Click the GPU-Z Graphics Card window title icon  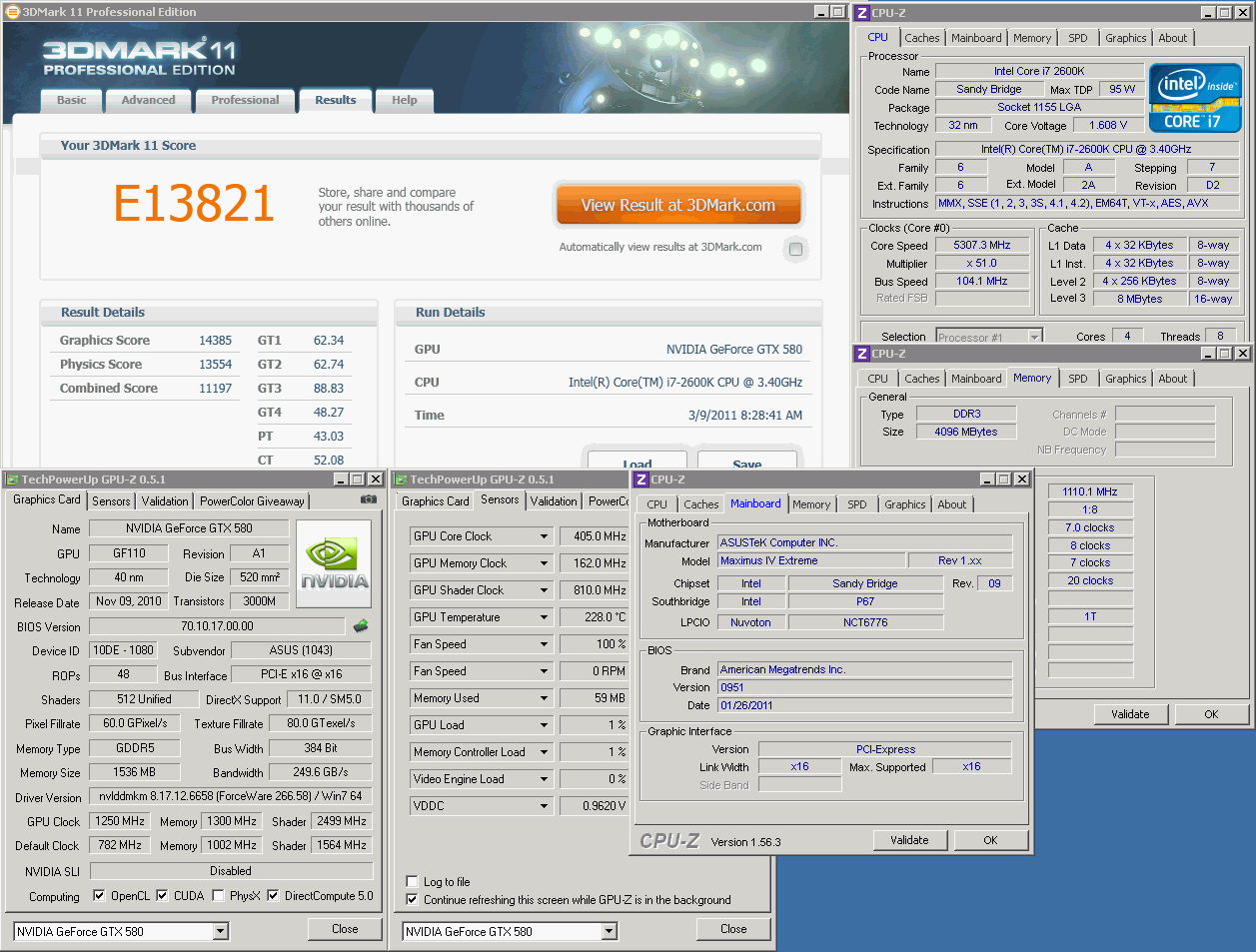tap(12, 479)
